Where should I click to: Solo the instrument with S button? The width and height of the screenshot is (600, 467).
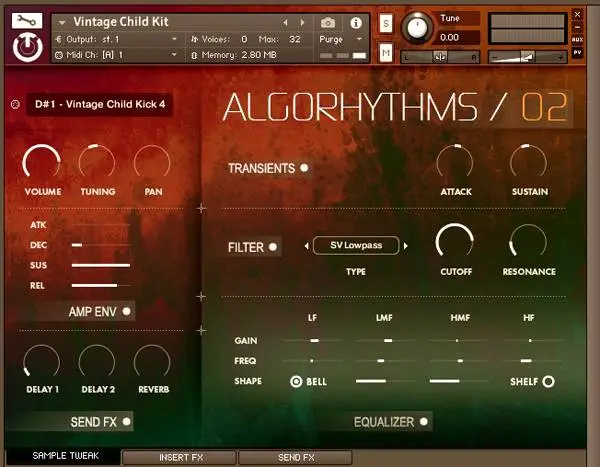point(386,24)
